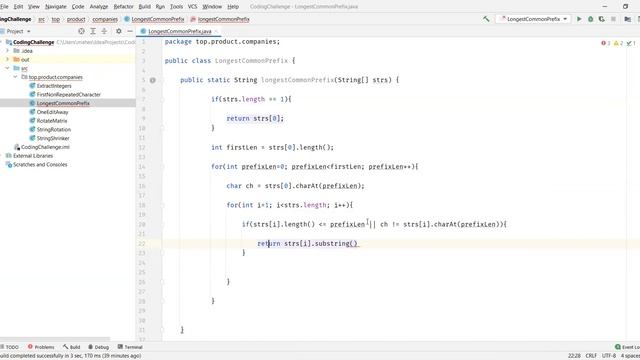The height and width of the screenshot is (360, 640).
Task: Select RotateMatrix class in tree
Action: (52, 120)
